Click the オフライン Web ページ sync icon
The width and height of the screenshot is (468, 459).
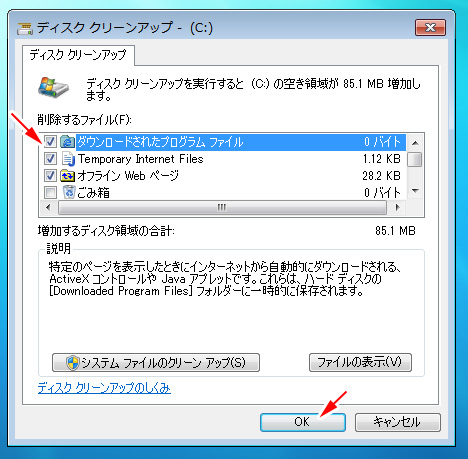tap(68, 176)
